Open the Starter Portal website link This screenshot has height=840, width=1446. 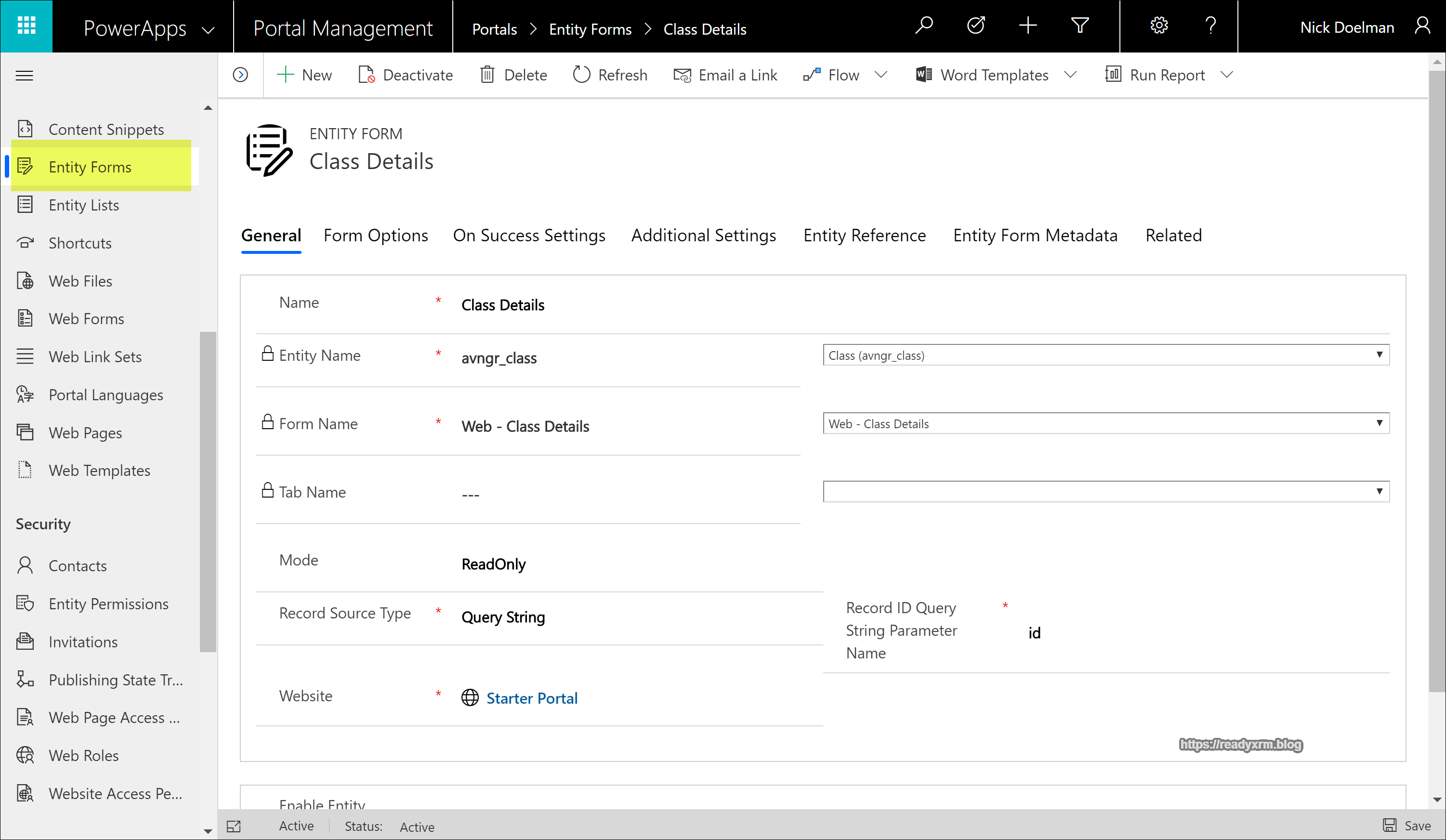[x=531, y=698]
